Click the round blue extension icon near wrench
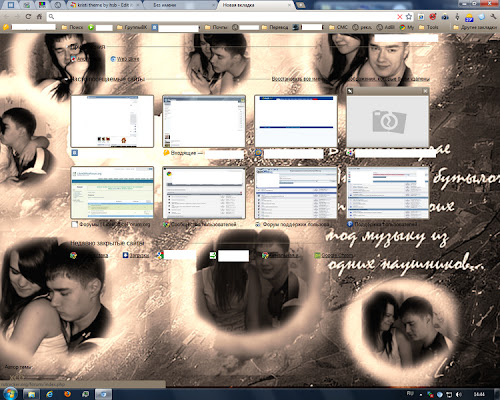Image resolution: width=500 pixels, height=400 pixels. coord(481,16)
